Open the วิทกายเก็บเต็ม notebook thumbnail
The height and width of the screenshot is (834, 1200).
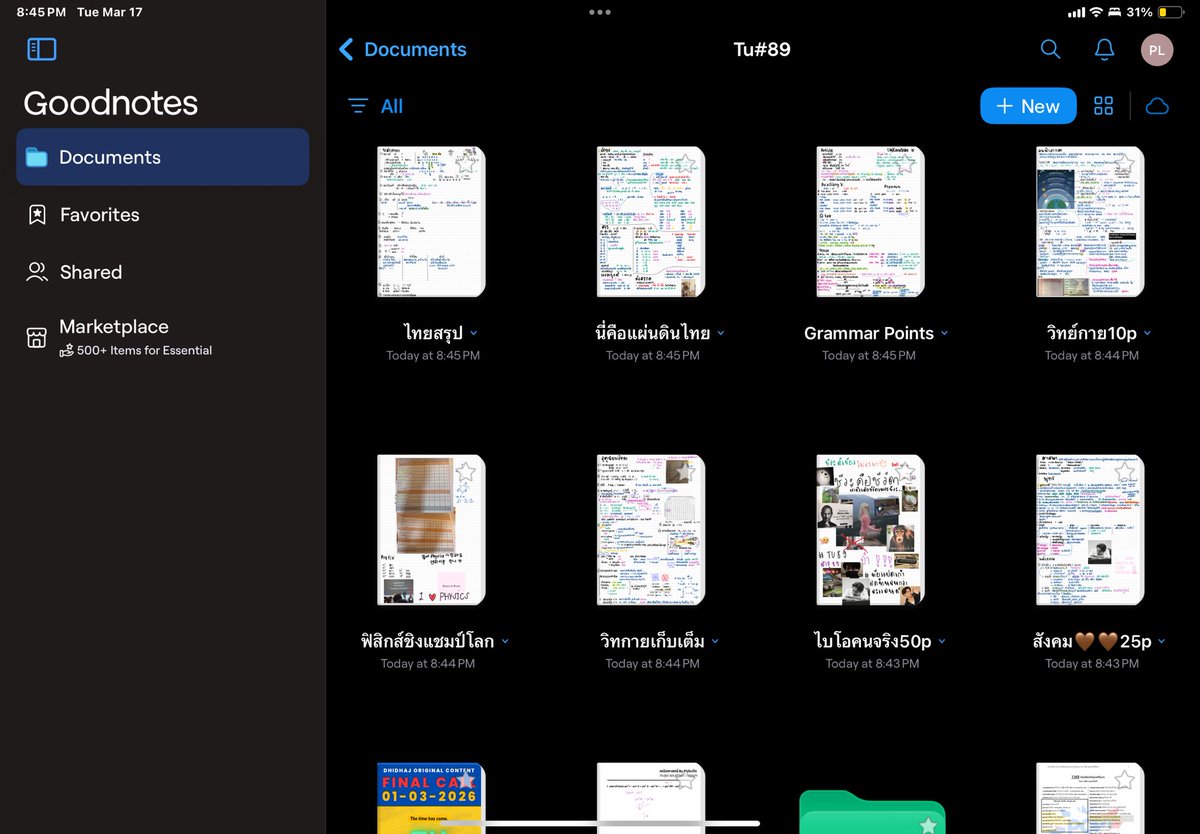click(x=651, y=530)
